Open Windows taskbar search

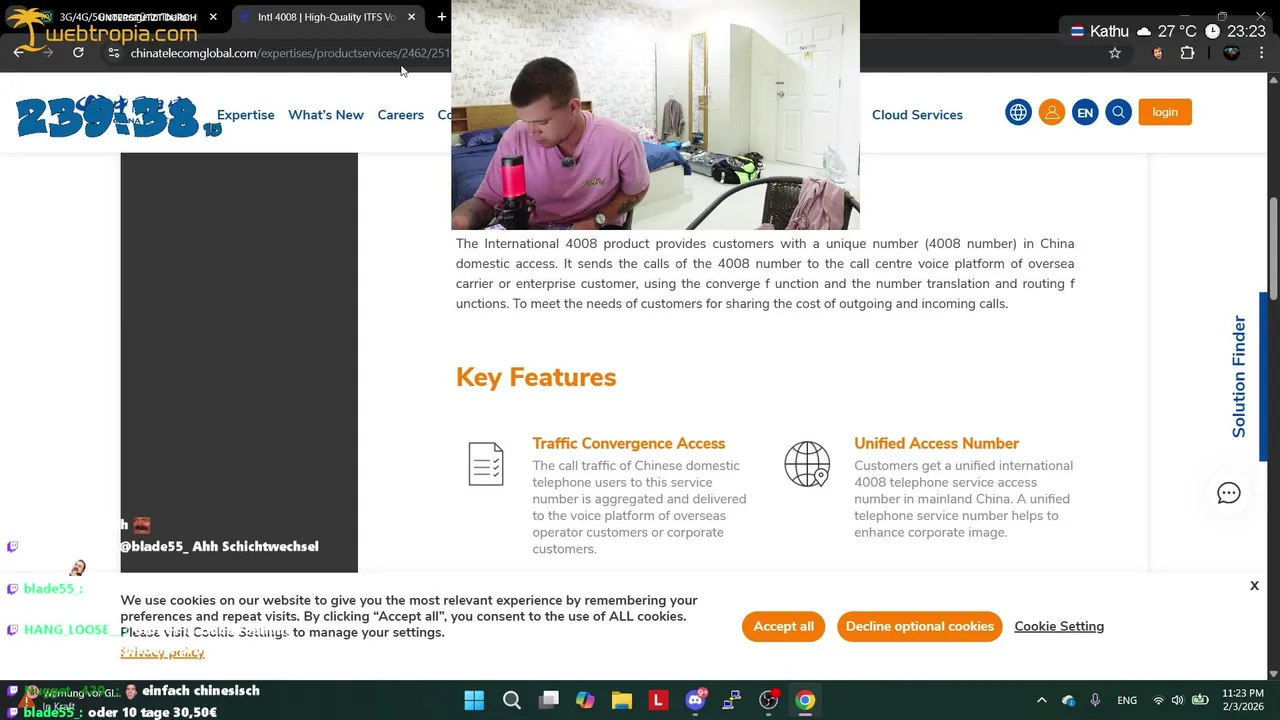coord(512,700)
